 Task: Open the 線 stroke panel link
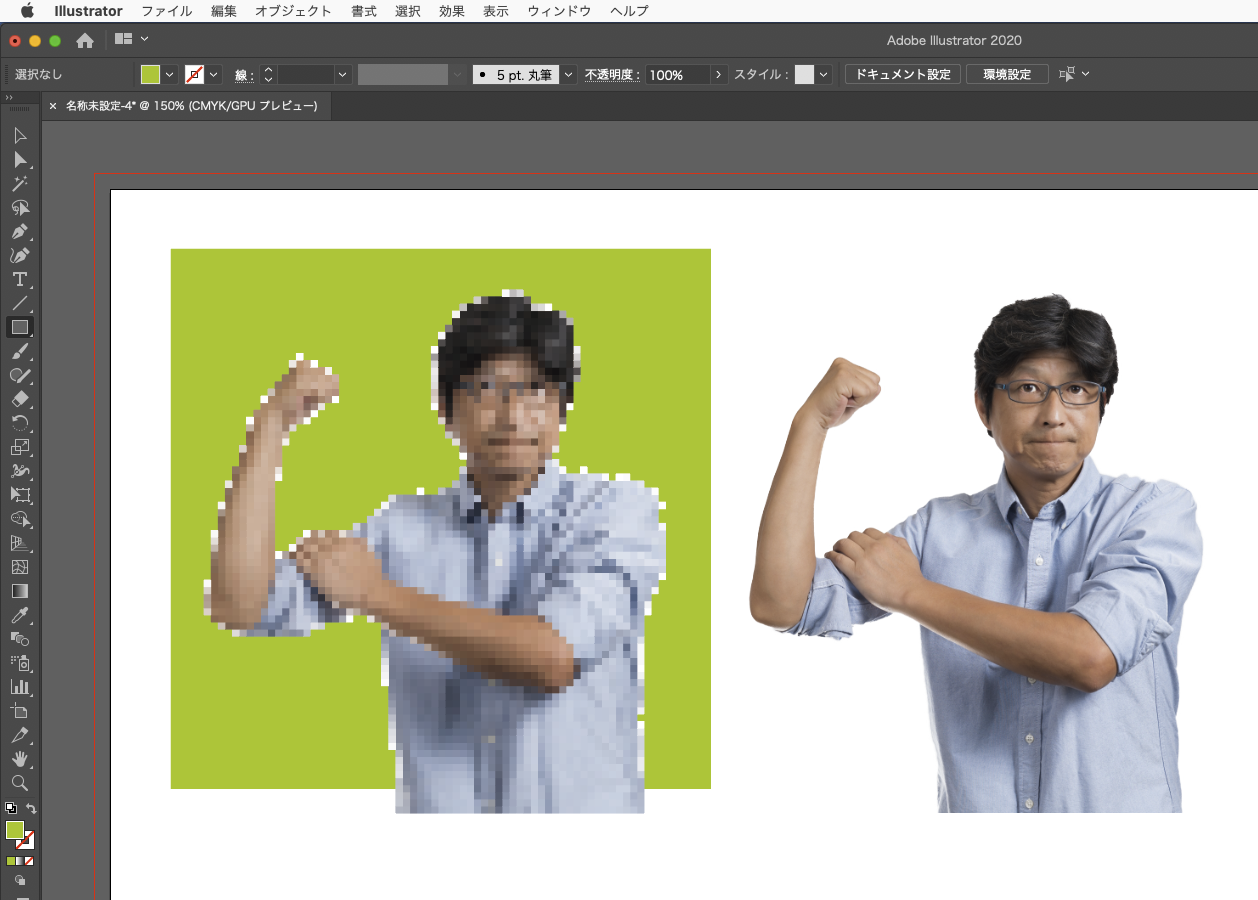(x=245, y=75)
